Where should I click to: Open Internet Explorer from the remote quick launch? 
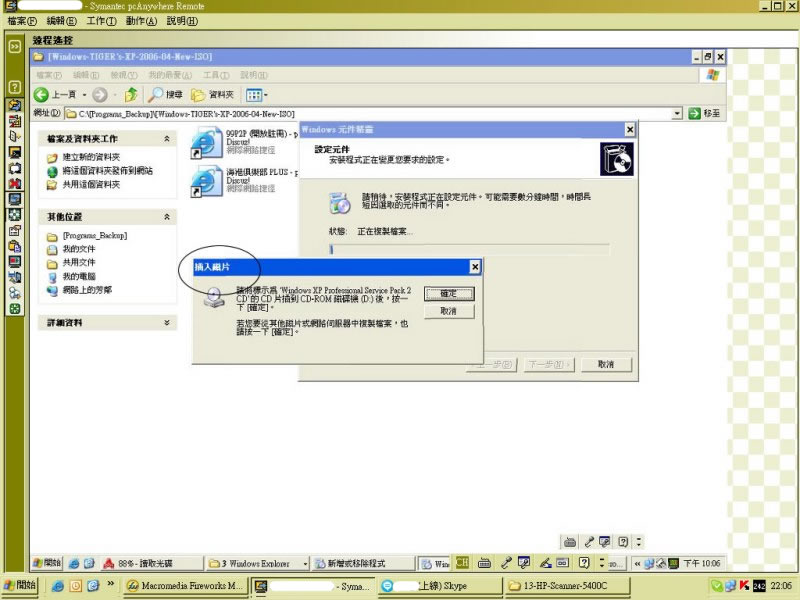74,563
